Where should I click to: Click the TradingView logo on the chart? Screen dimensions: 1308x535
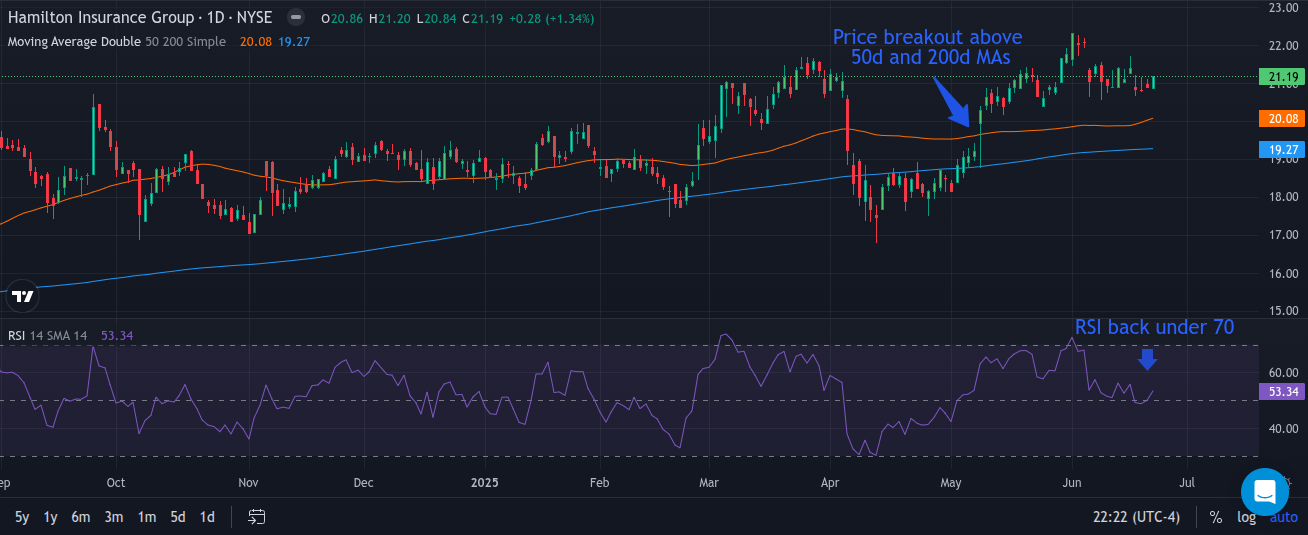(22, 296)
